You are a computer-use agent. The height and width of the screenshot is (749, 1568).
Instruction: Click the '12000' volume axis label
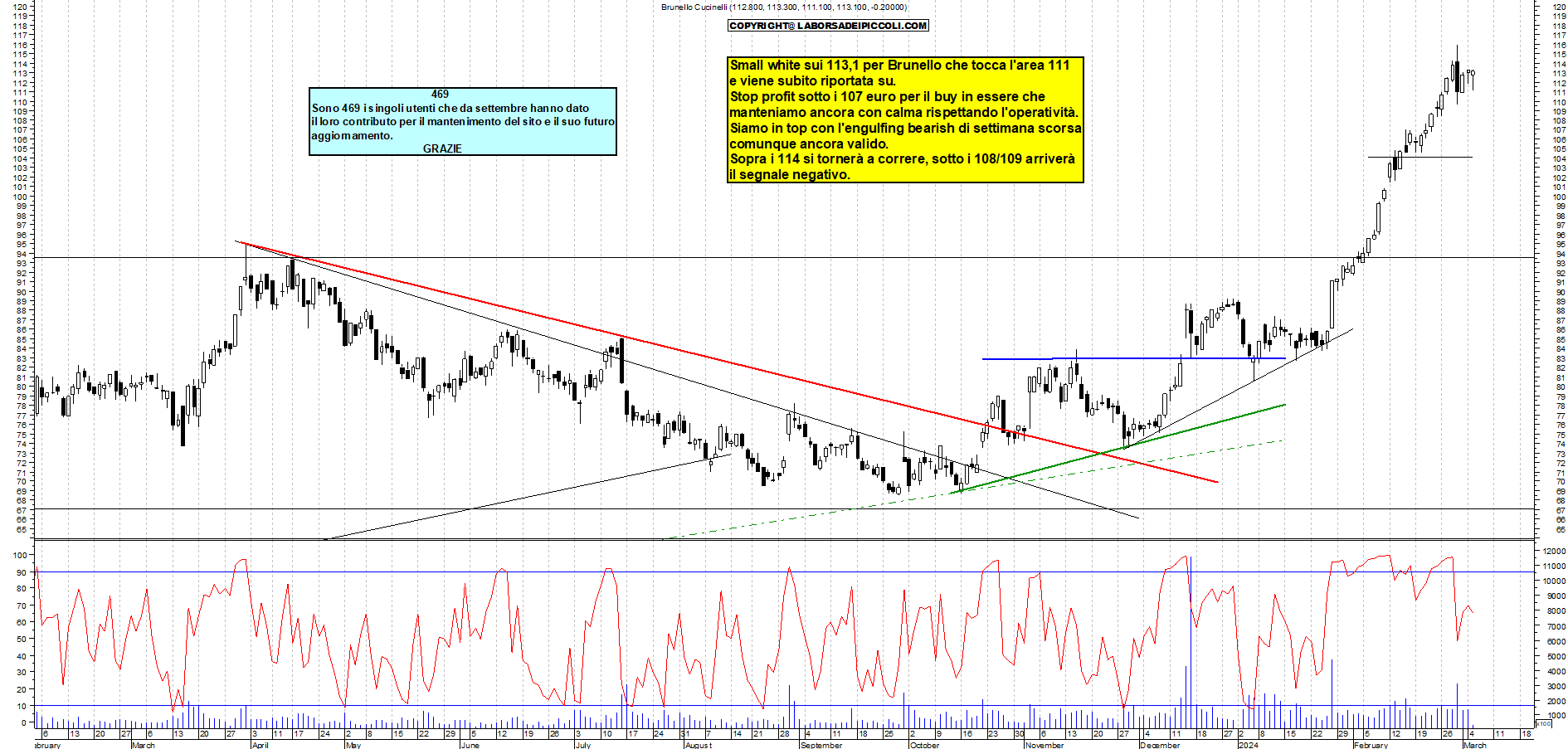[1553, 551]
